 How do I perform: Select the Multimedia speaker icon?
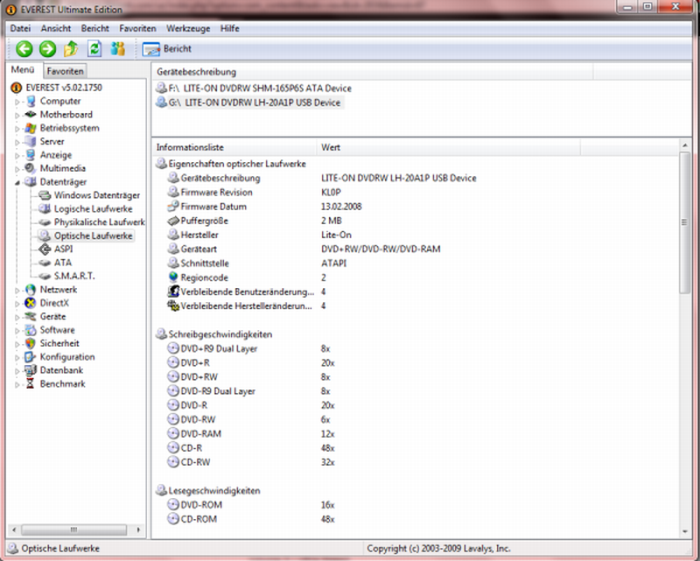pos(30,168)
